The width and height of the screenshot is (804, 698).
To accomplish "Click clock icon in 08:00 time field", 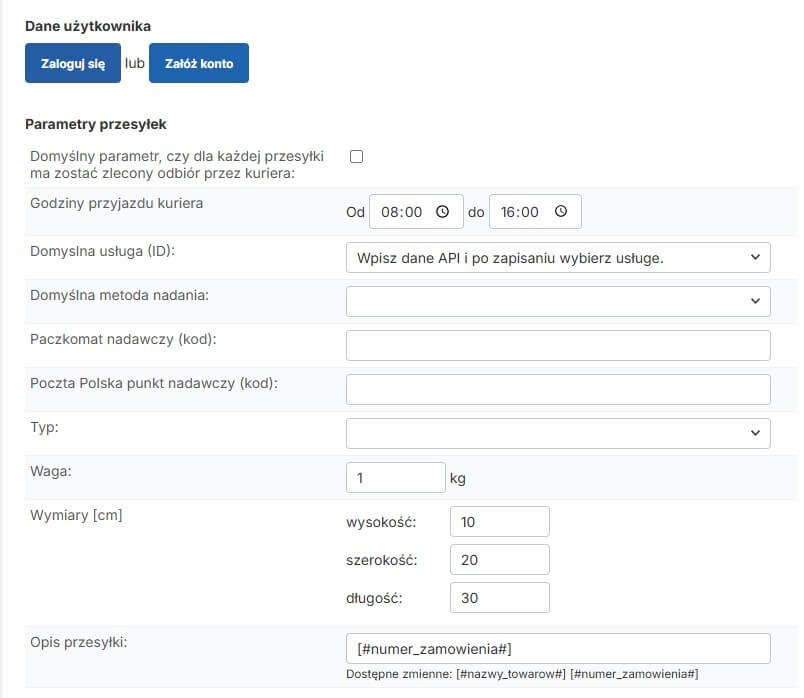I will click(443, 212).
